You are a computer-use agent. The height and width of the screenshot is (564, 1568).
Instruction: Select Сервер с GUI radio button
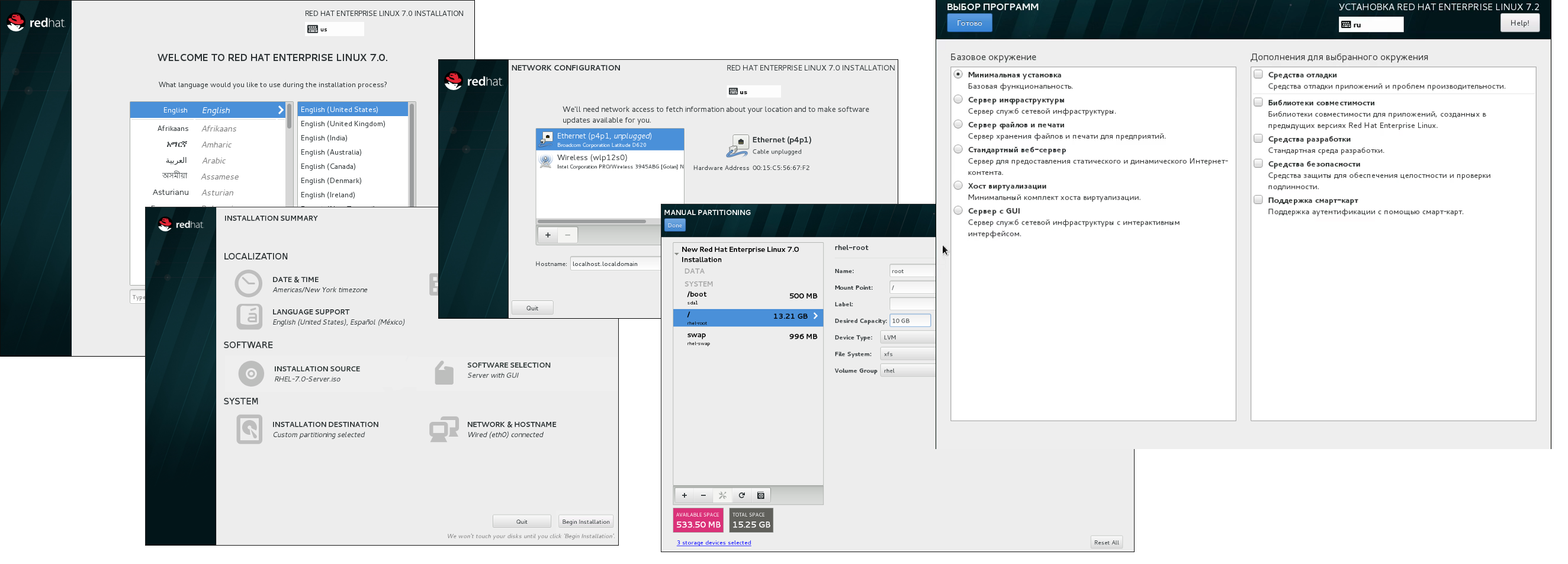point(958,211)
